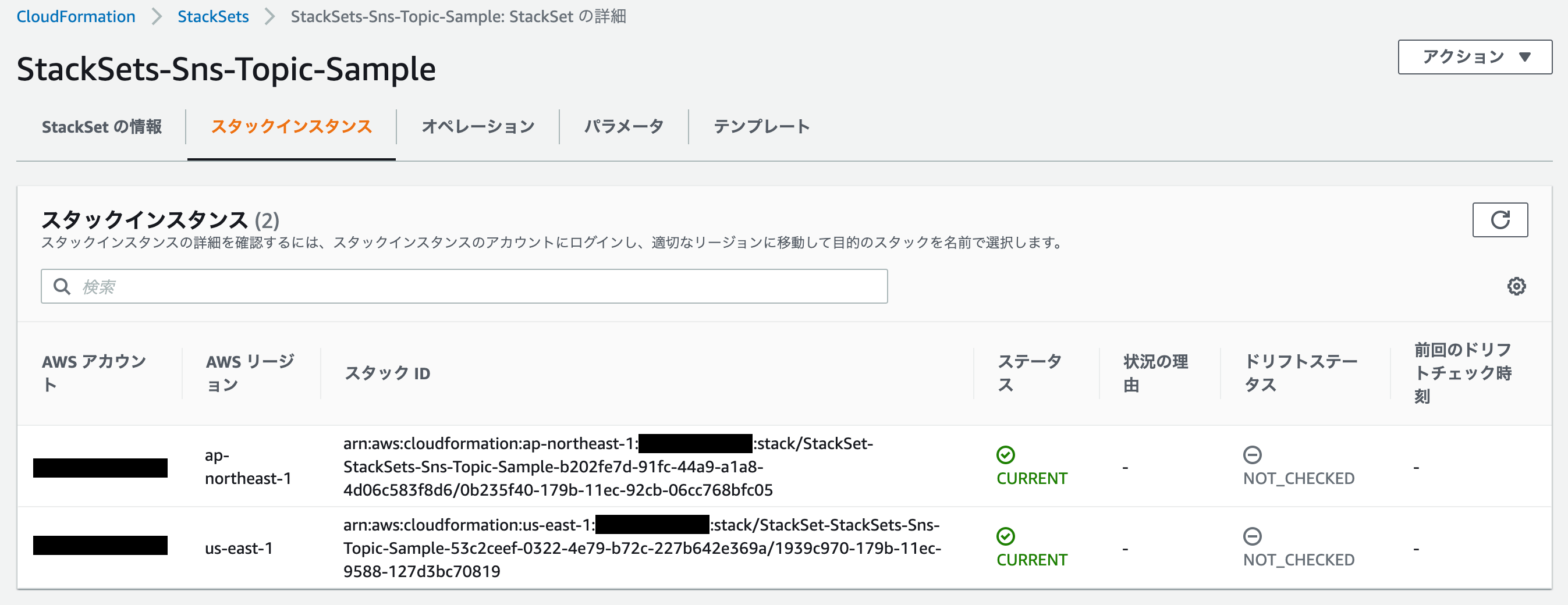Open the table preferences gear icon
This screenshot has height=605, width=1568.
(x=1517, y=286)
